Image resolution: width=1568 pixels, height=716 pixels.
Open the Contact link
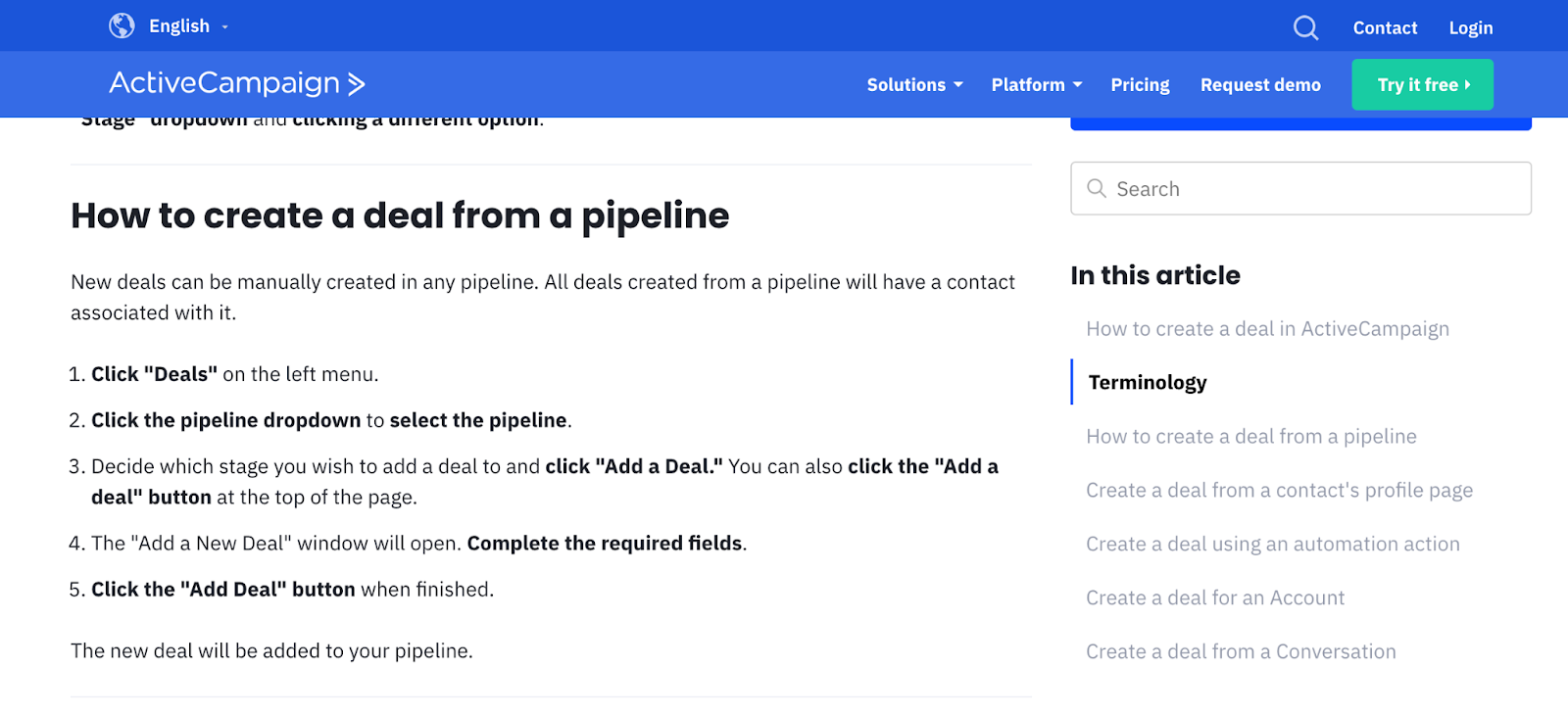pyautogui.click(x=1385, y=27)
